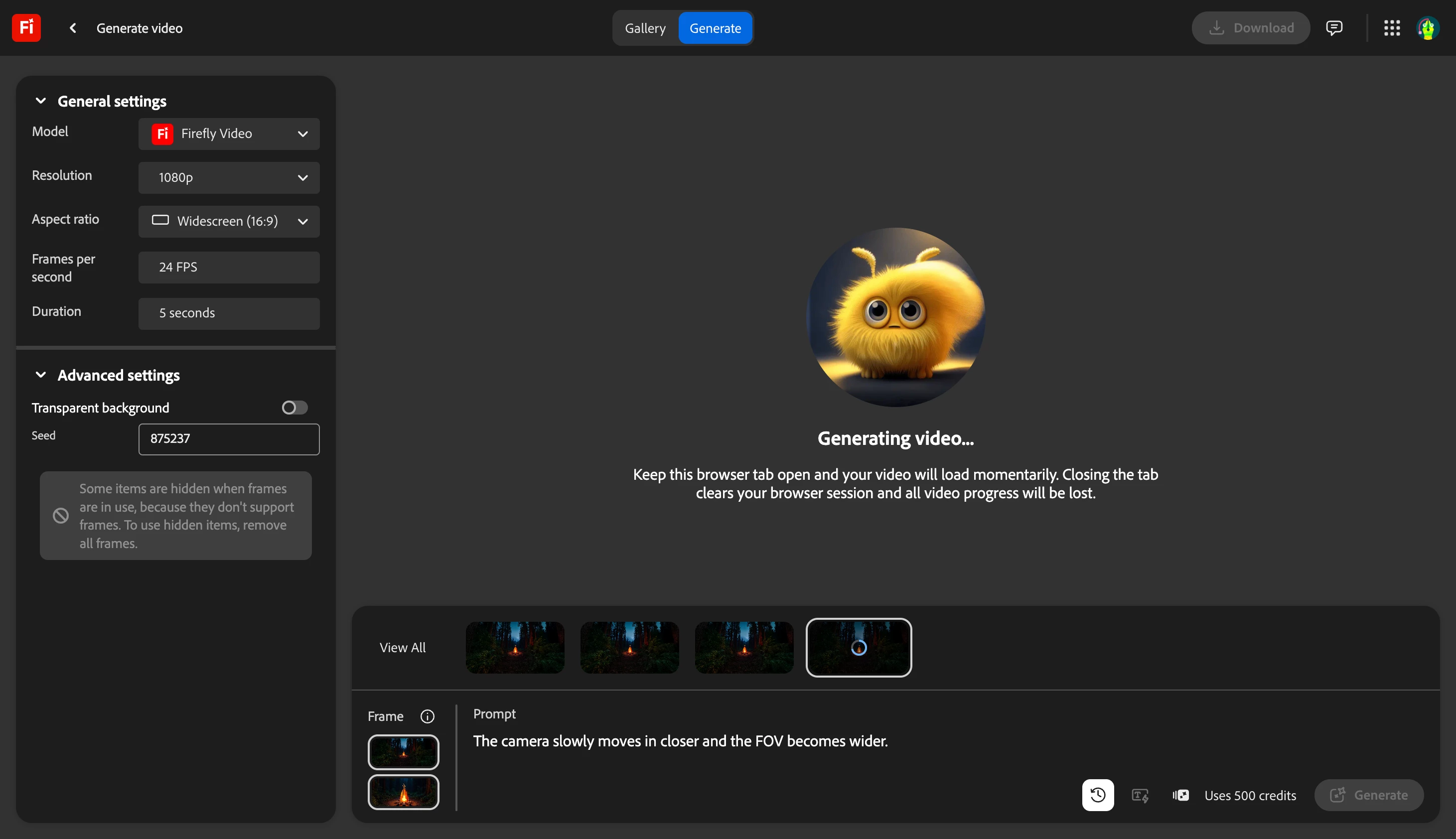Open the prompt history clock icon
The image size is (1456, 839).
click(1098, 795)
